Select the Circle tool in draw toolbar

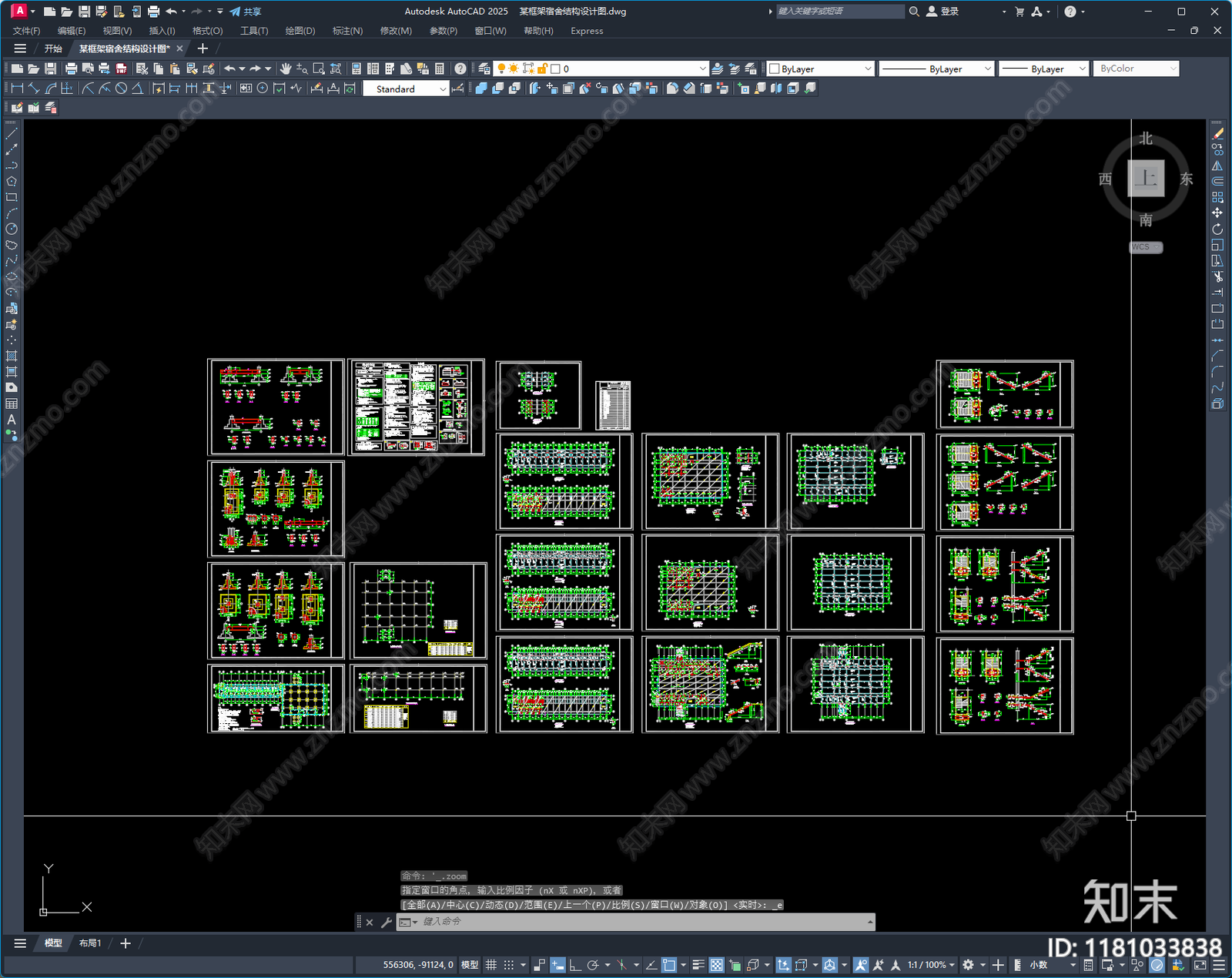click(x=12, y=229)
